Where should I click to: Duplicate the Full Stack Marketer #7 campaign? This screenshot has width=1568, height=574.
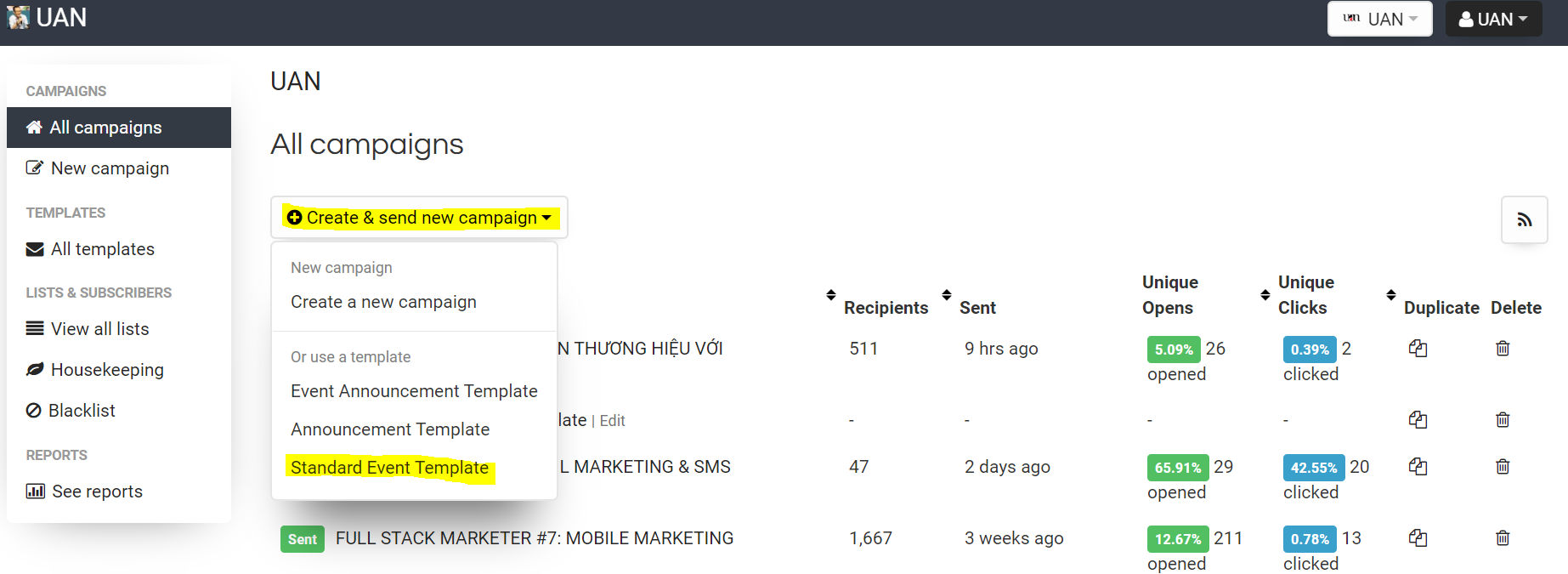pos(1418,538)
